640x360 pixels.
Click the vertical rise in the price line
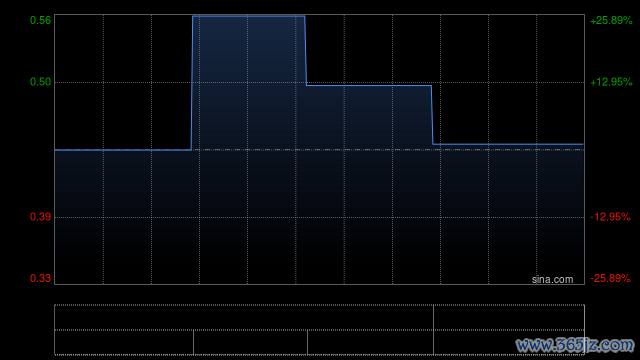tap(192, 83)
